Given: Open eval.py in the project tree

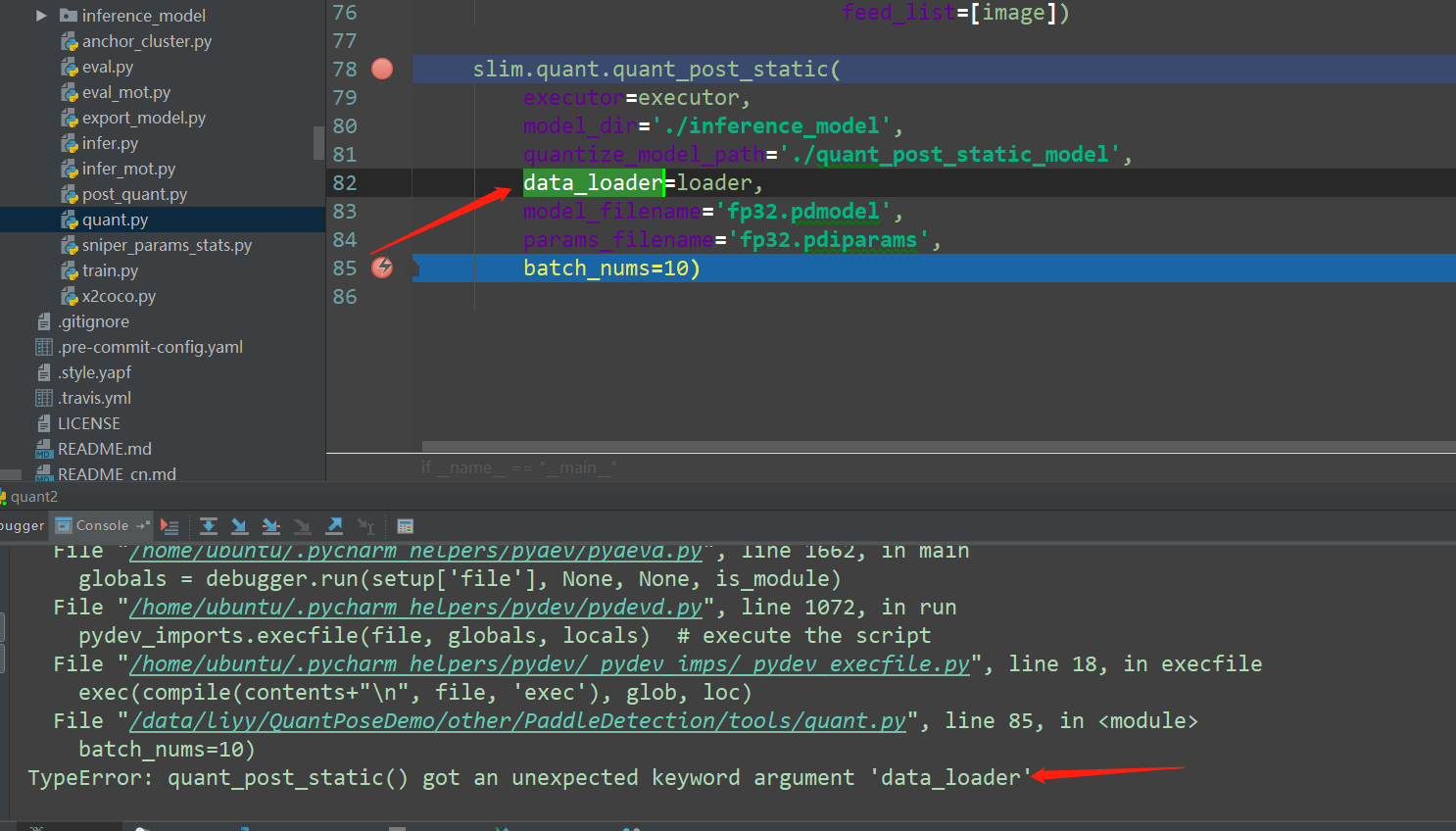Looking at the screenshot, I should (x=108, y=67).
